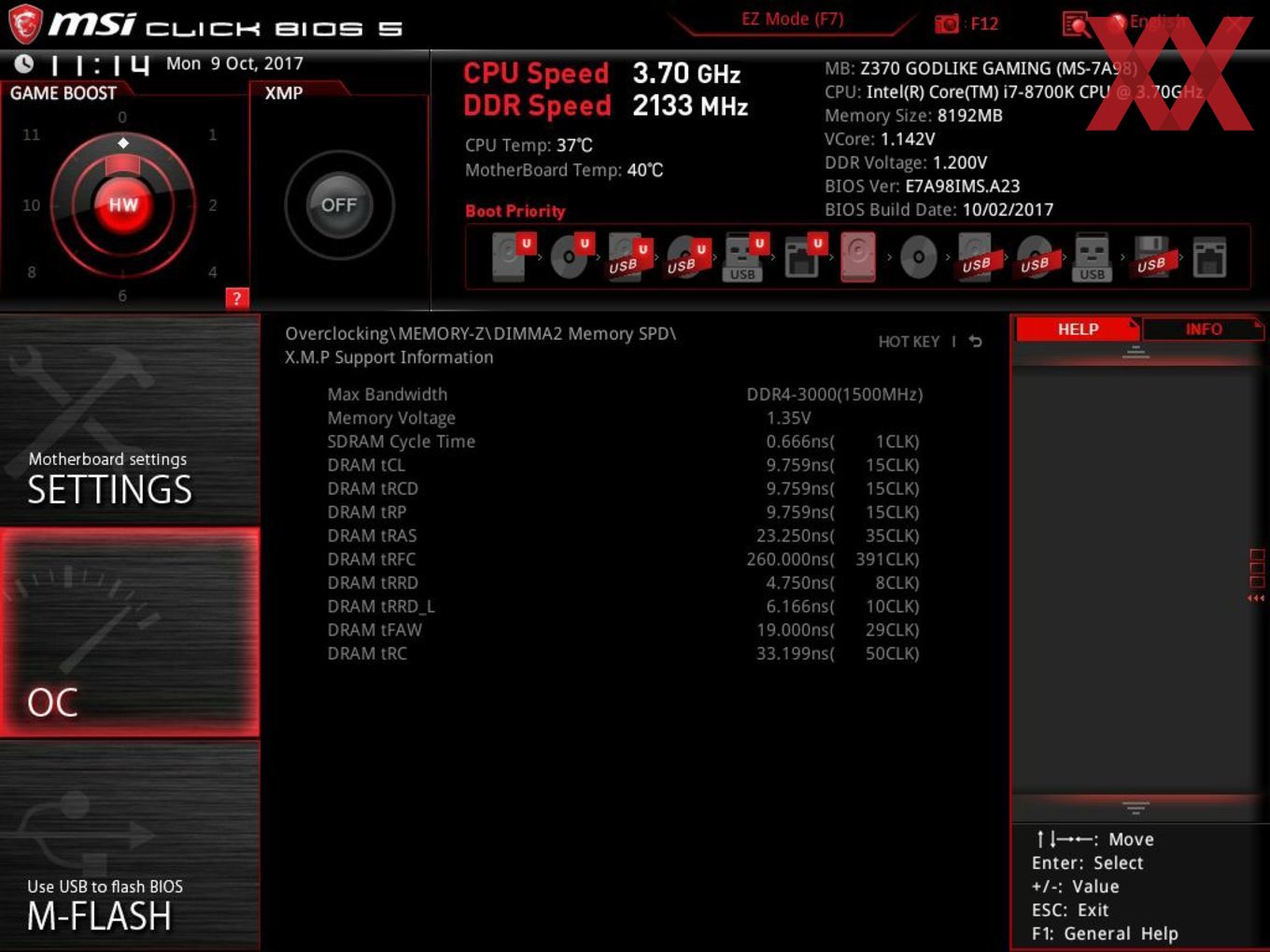
Task: Open M-FLASH to flash BIOS
Action: pyautogui.click(x=130, y=846)
